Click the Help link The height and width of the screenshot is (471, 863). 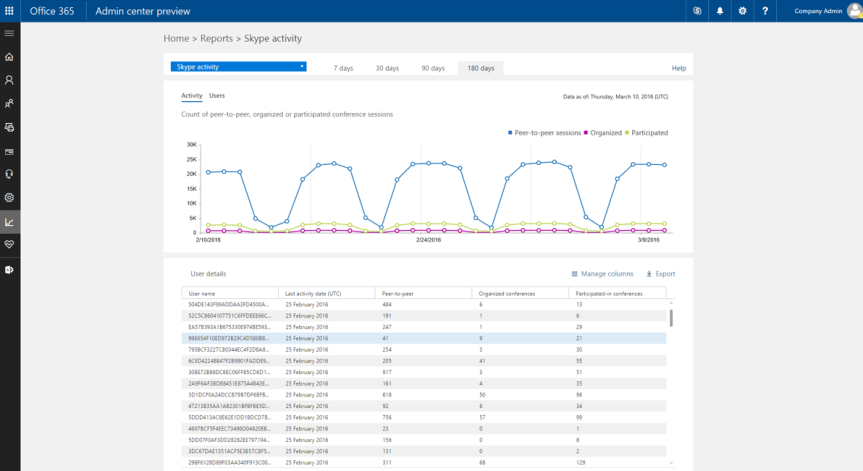click(678, 68)
